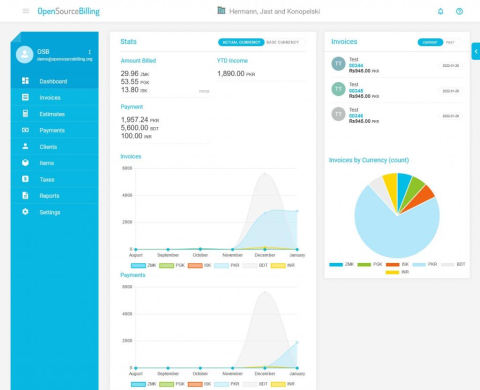
Task: Click the demo@opensourcebilling.org email text
Action: [65, 59]
